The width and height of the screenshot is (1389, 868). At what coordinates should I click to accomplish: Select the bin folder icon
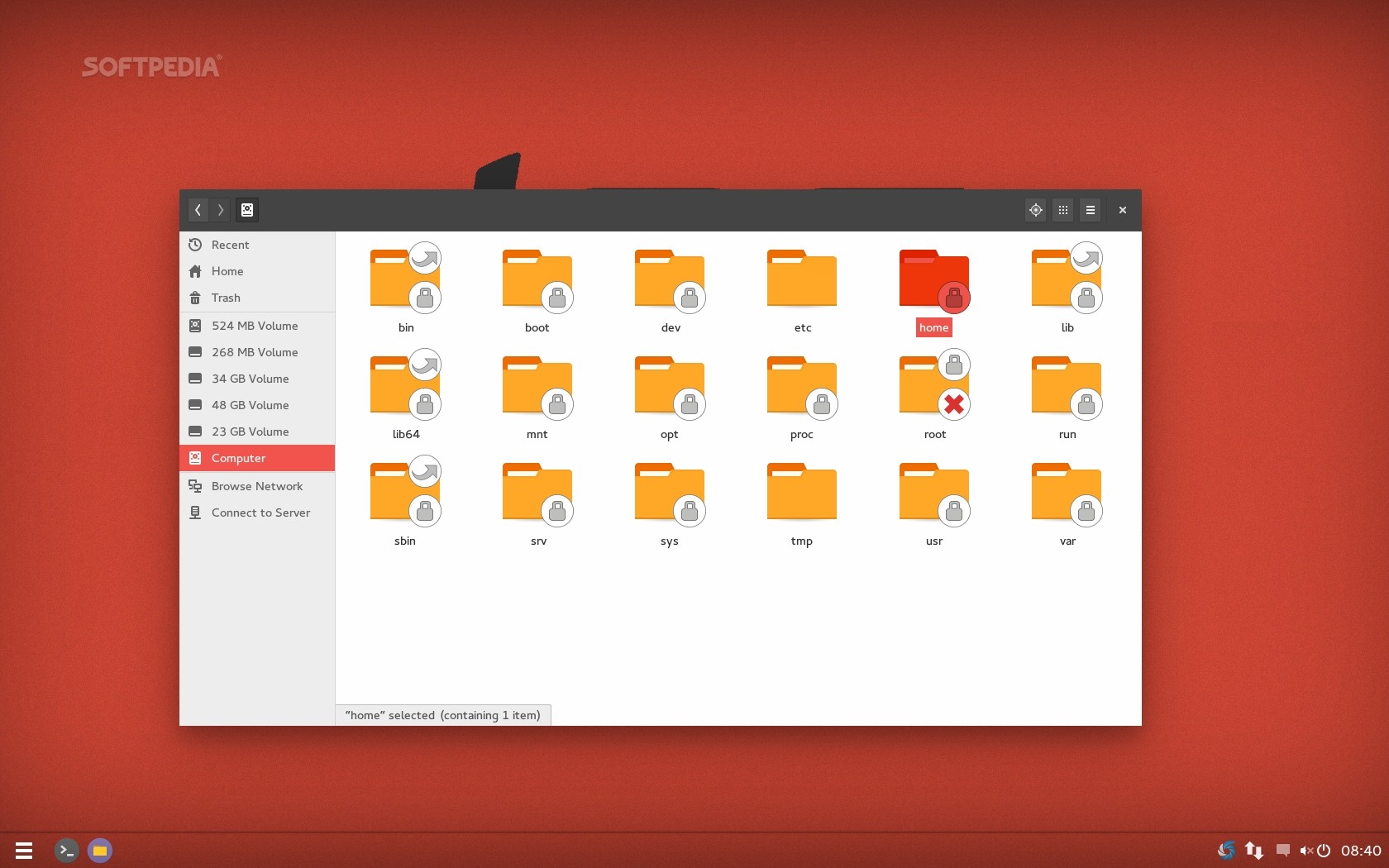point(405,278)
